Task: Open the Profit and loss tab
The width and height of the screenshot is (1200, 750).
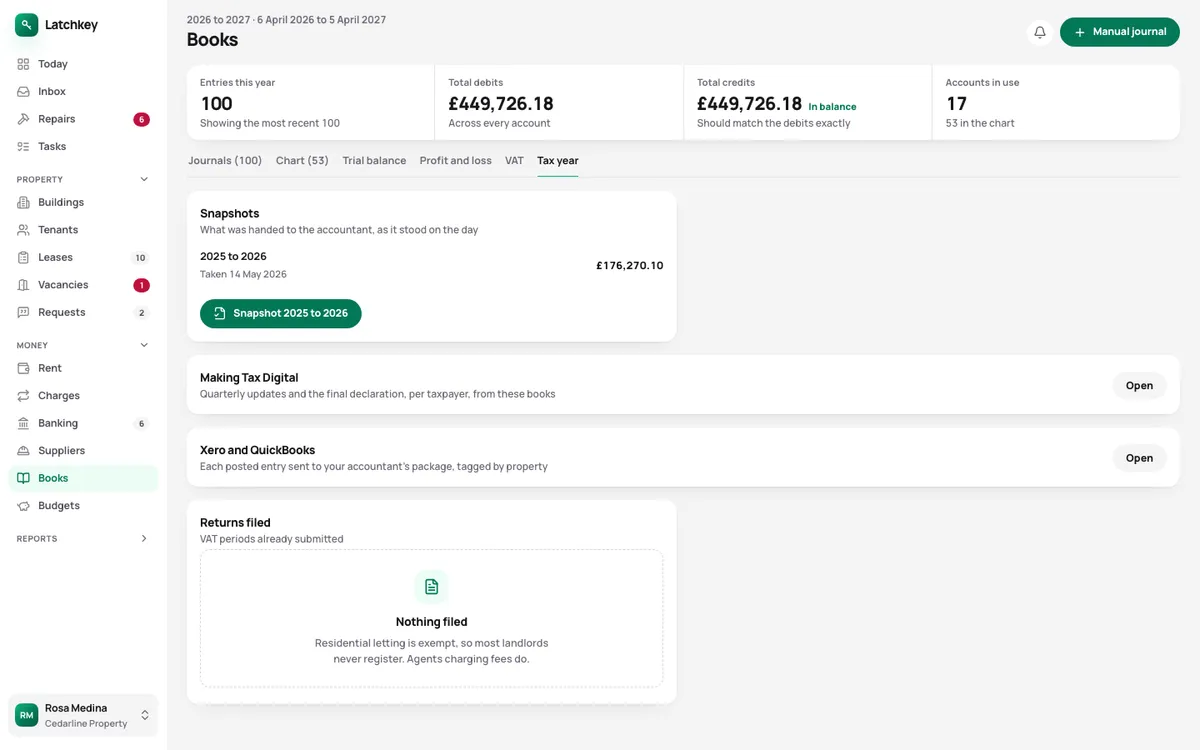Action: [x=456, y=161]
